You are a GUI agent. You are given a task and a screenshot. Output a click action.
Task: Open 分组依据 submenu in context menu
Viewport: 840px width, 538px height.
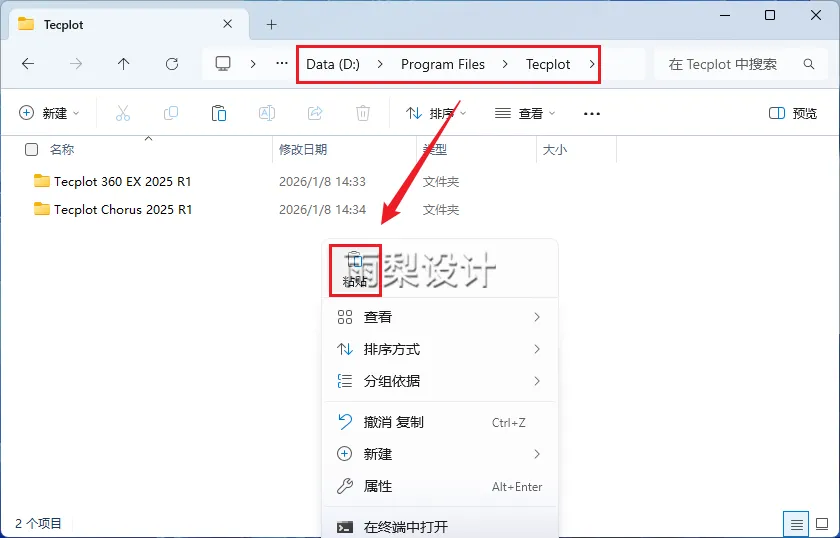tap(439, 381)
